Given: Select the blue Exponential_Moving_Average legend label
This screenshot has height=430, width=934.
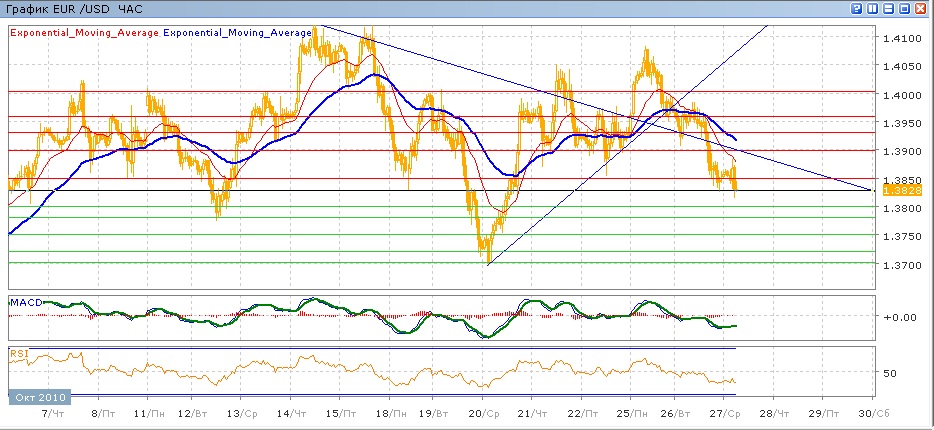Looking at the screenshot, I should pos(238,32).
